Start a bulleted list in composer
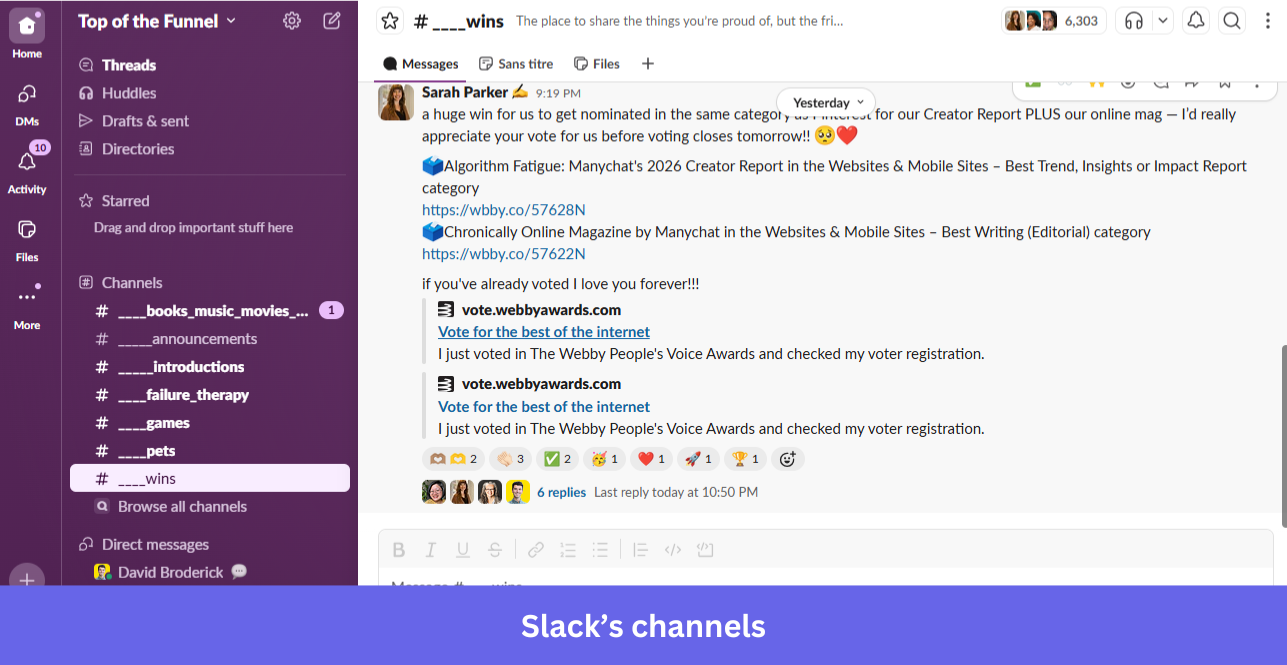Viewport: 1287px width, 665px height. (x=600, y=549)
